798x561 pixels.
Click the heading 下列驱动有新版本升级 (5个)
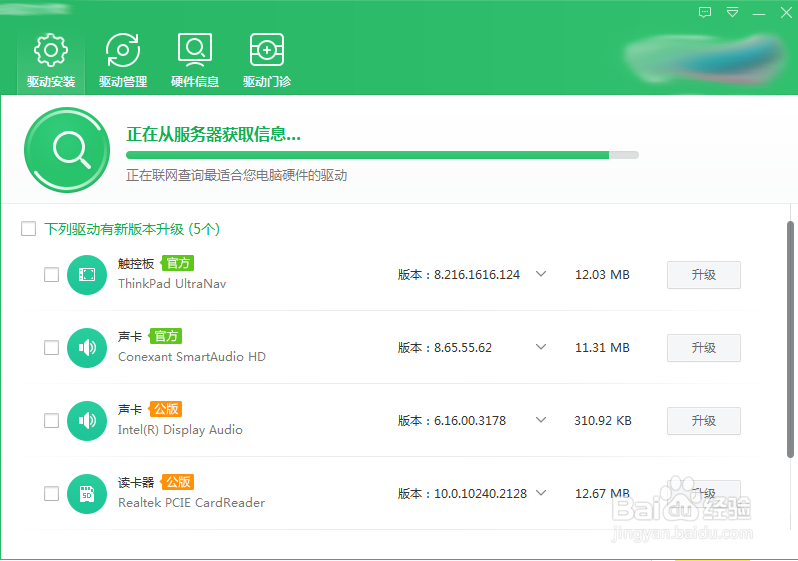132,229
